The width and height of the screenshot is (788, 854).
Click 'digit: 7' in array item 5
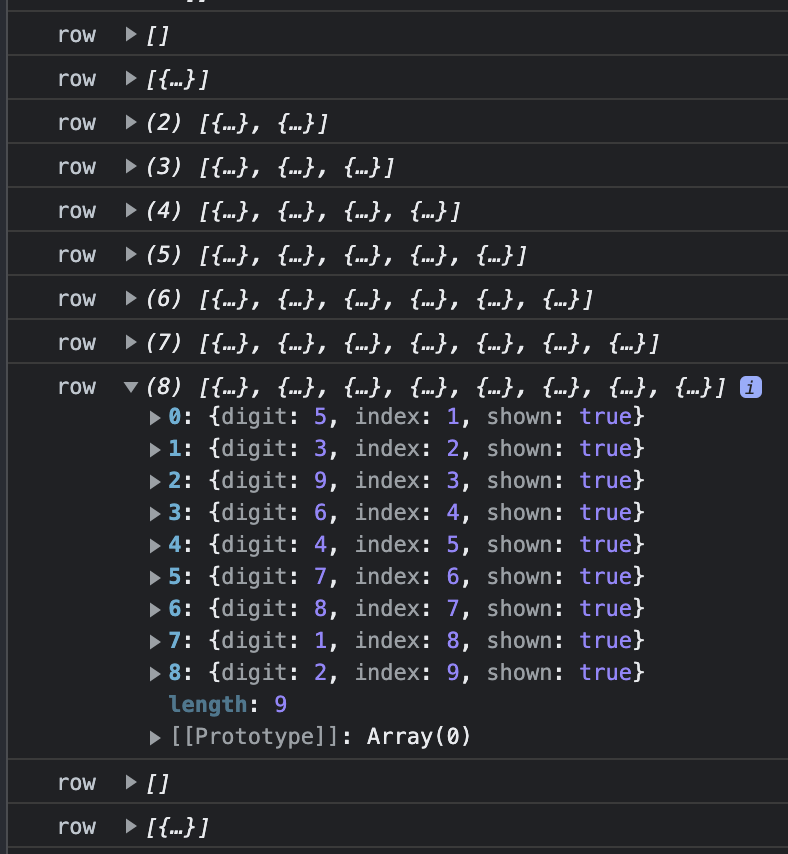(x=274, y=577)
